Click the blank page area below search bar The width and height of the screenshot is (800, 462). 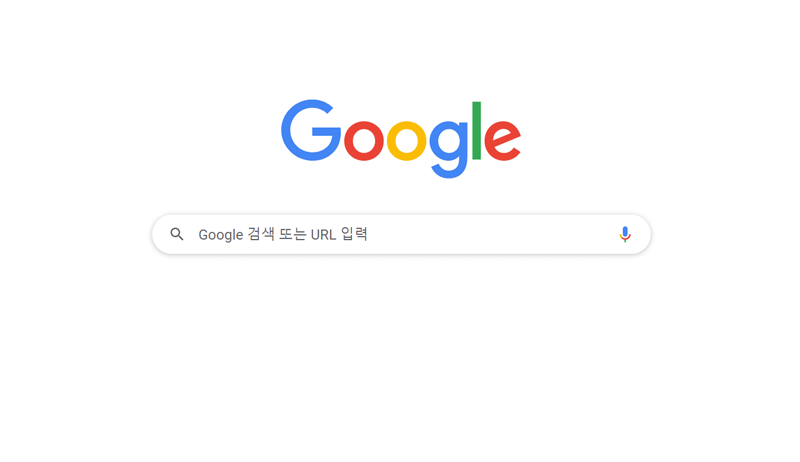(x=401, y=357)
